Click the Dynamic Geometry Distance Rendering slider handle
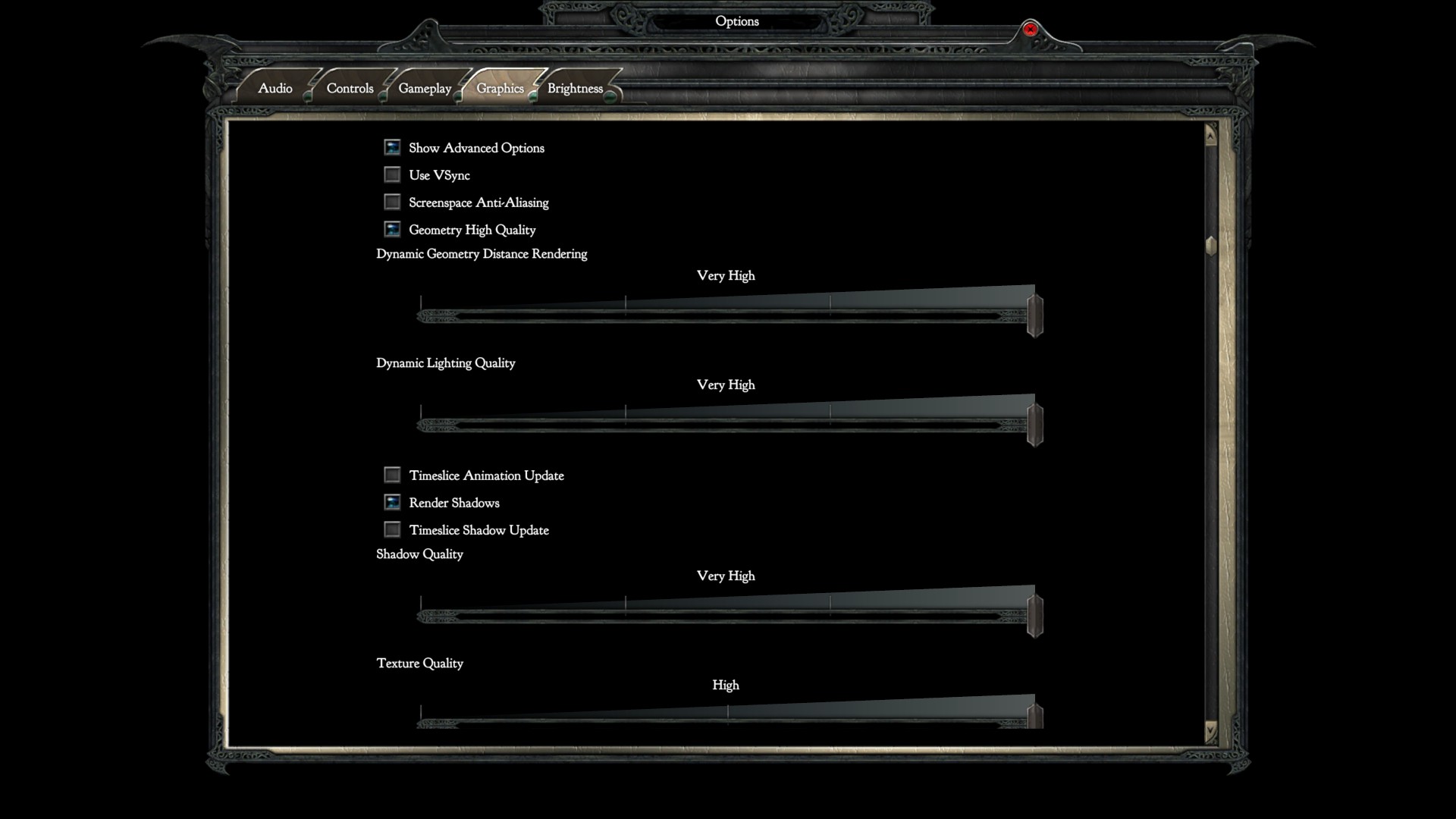Screen dimensions: 1456x819 click(x=1035, y=315)
